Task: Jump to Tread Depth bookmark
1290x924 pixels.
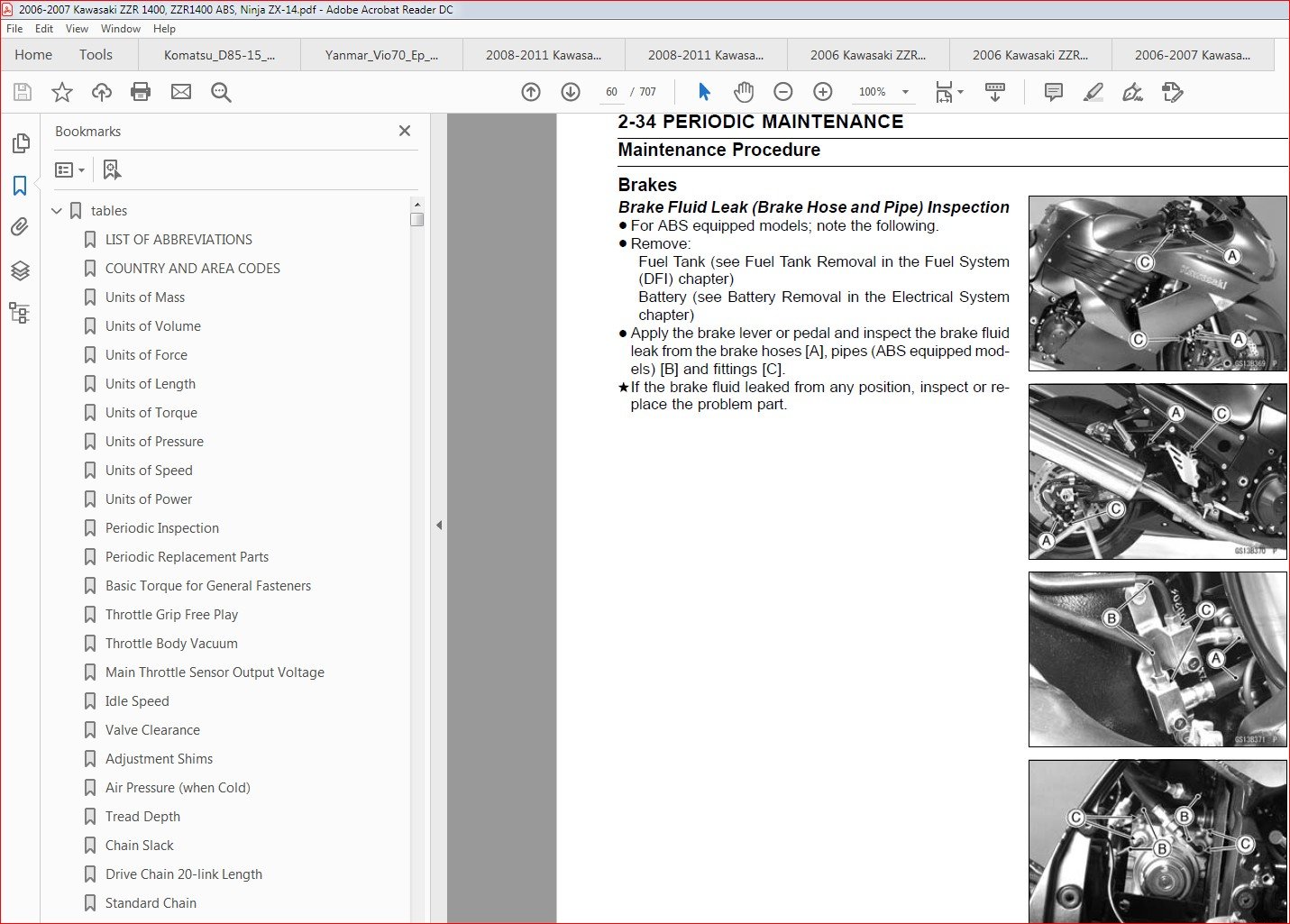Action: point(142,817)
